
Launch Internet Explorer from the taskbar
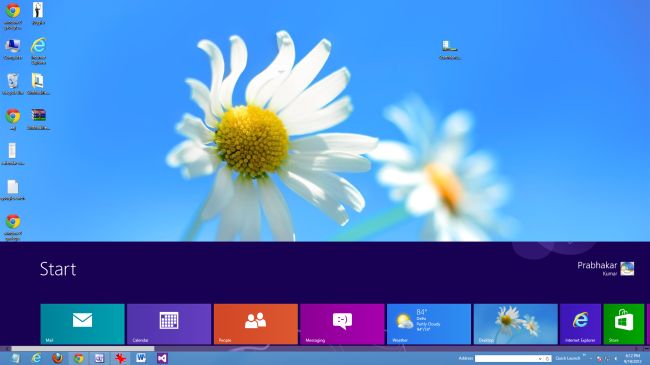[x=36, y=358]
